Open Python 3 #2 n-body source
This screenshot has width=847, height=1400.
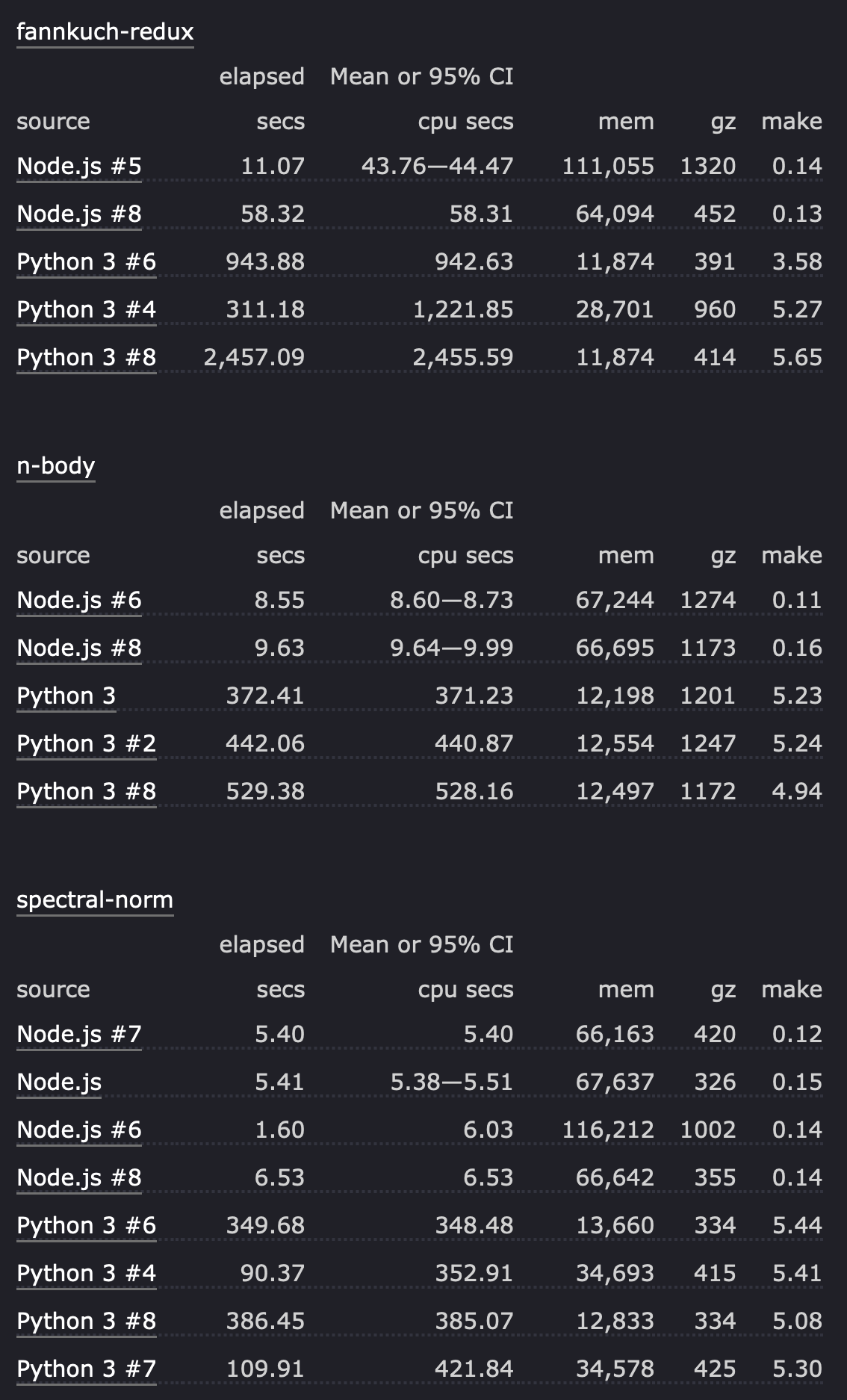pyautogui.click(x=87, y=744)
